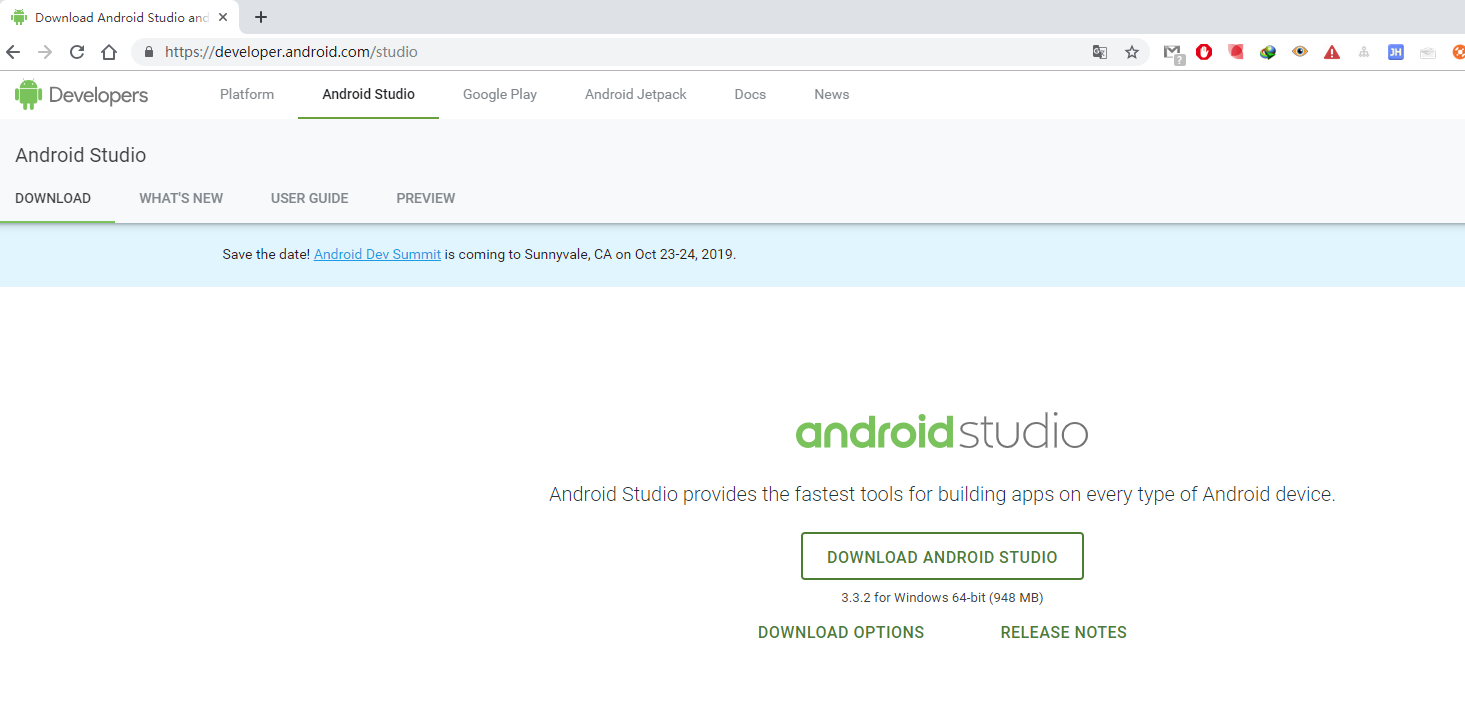This screenshot has height=719, width=1465.
Task: Open the Android Jetpack menu item
Action: click(636, 94)
